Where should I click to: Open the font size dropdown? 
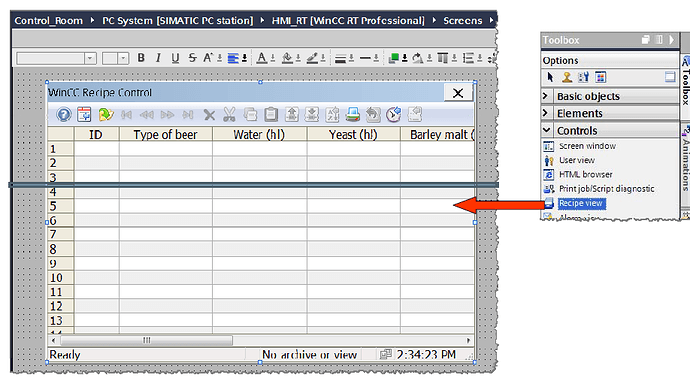tap(123, 58)
